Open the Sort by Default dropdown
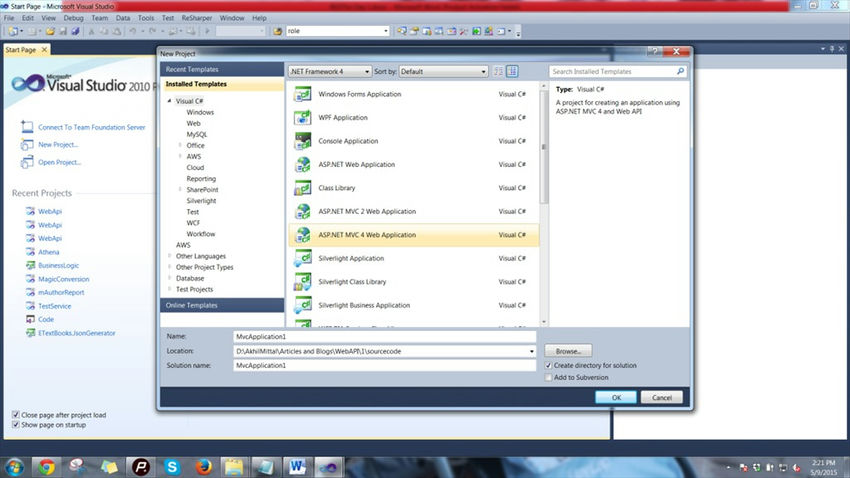850x478 pixels. pos(443,72)
